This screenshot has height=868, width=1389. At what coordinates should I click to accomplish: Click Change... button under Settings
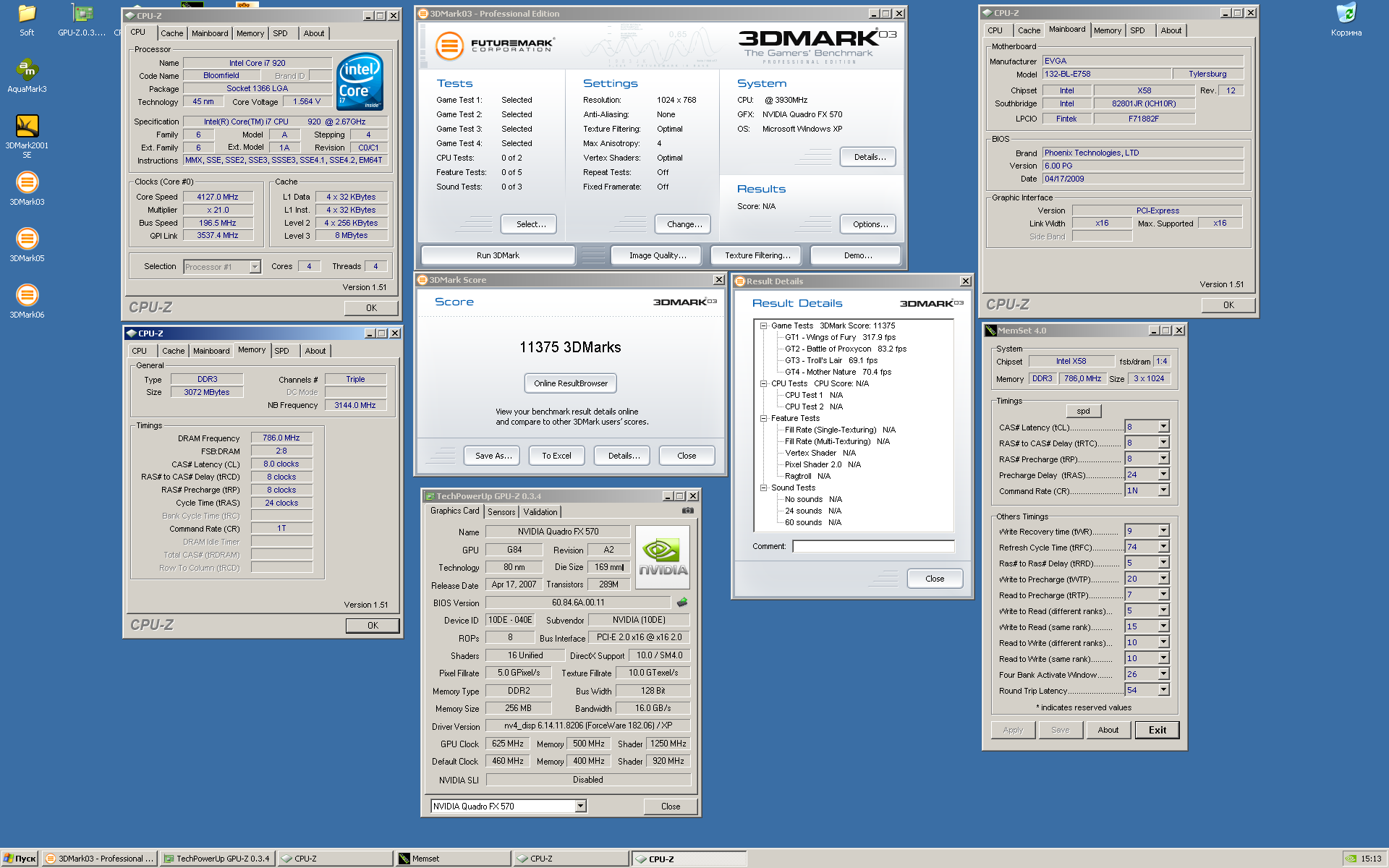[684, 224]
